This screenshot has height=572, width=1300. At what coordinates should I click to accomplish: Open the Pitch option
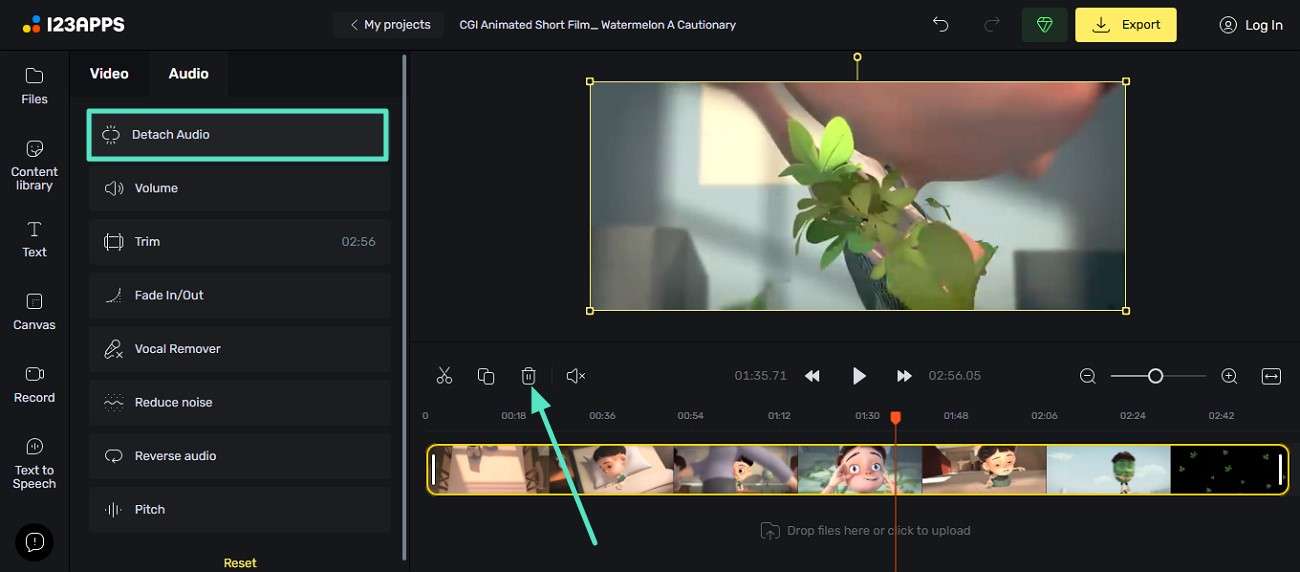coord(238,509)
